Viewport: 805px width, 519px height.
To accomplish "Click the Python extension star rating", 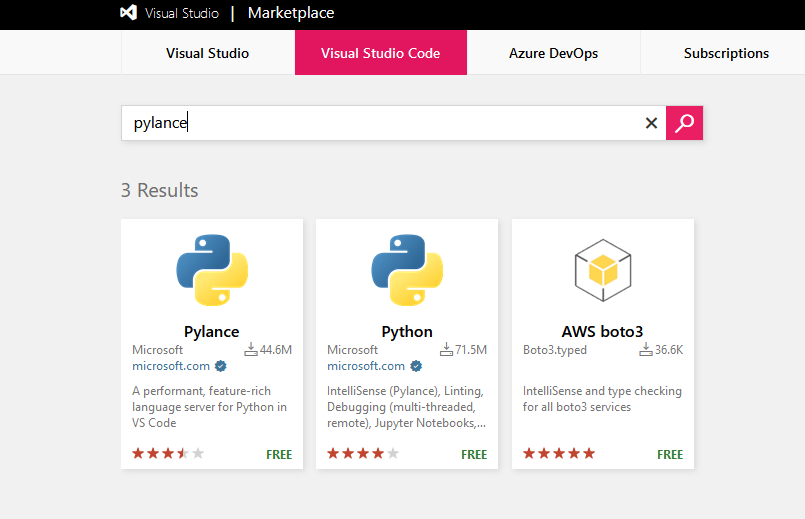I will 363,453.
